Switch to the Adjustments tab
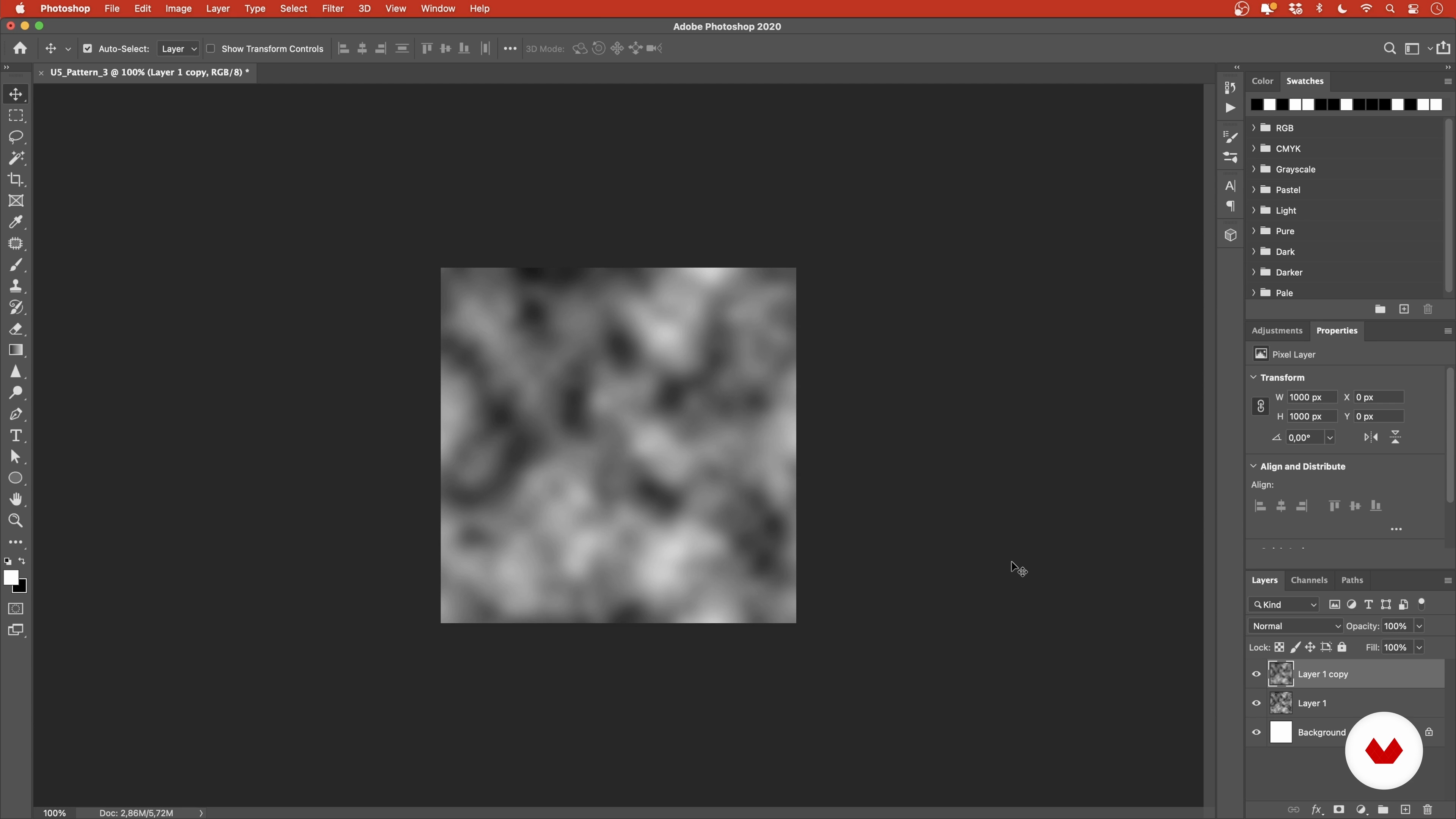The width and height of the screenshot is (1456, 819). click(x=1277, y=331)
